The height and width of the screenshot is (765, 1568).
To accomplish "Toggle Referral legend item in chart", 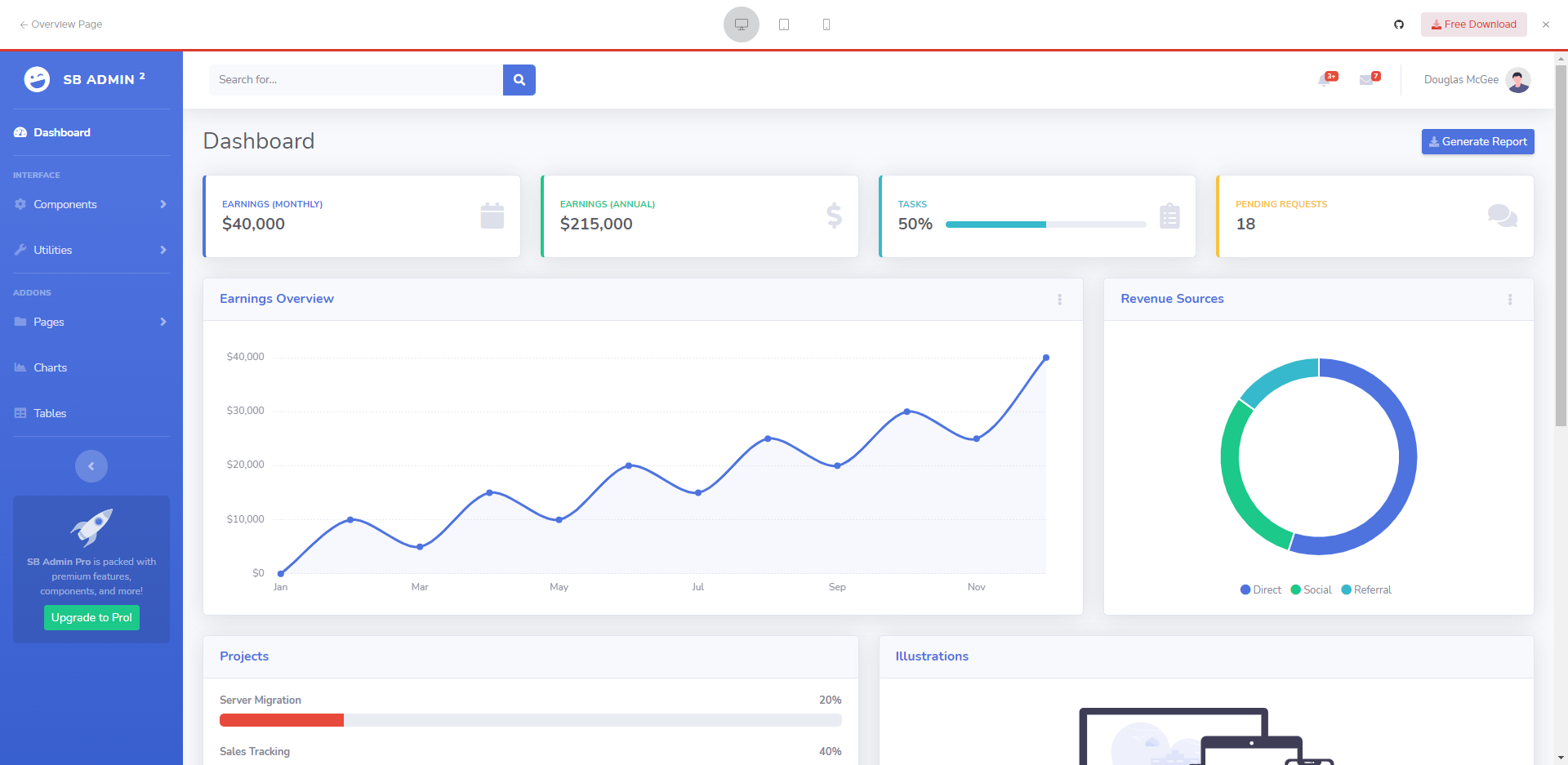I will [1365, 589].
